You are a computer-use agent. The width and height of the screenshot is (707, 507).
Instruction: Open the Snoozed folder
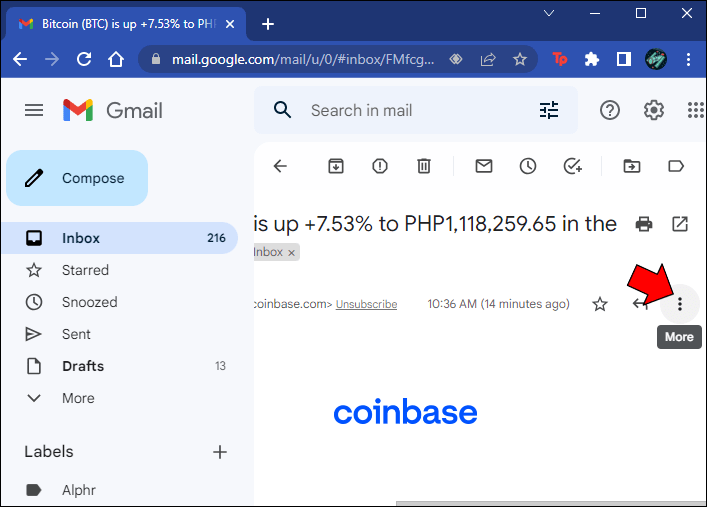point(120,302)
